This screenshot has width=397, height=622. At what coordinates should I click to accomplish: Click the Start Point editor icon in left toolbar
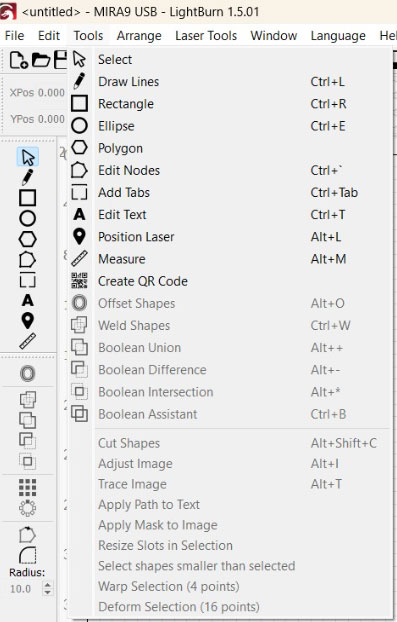pos(28,535)
